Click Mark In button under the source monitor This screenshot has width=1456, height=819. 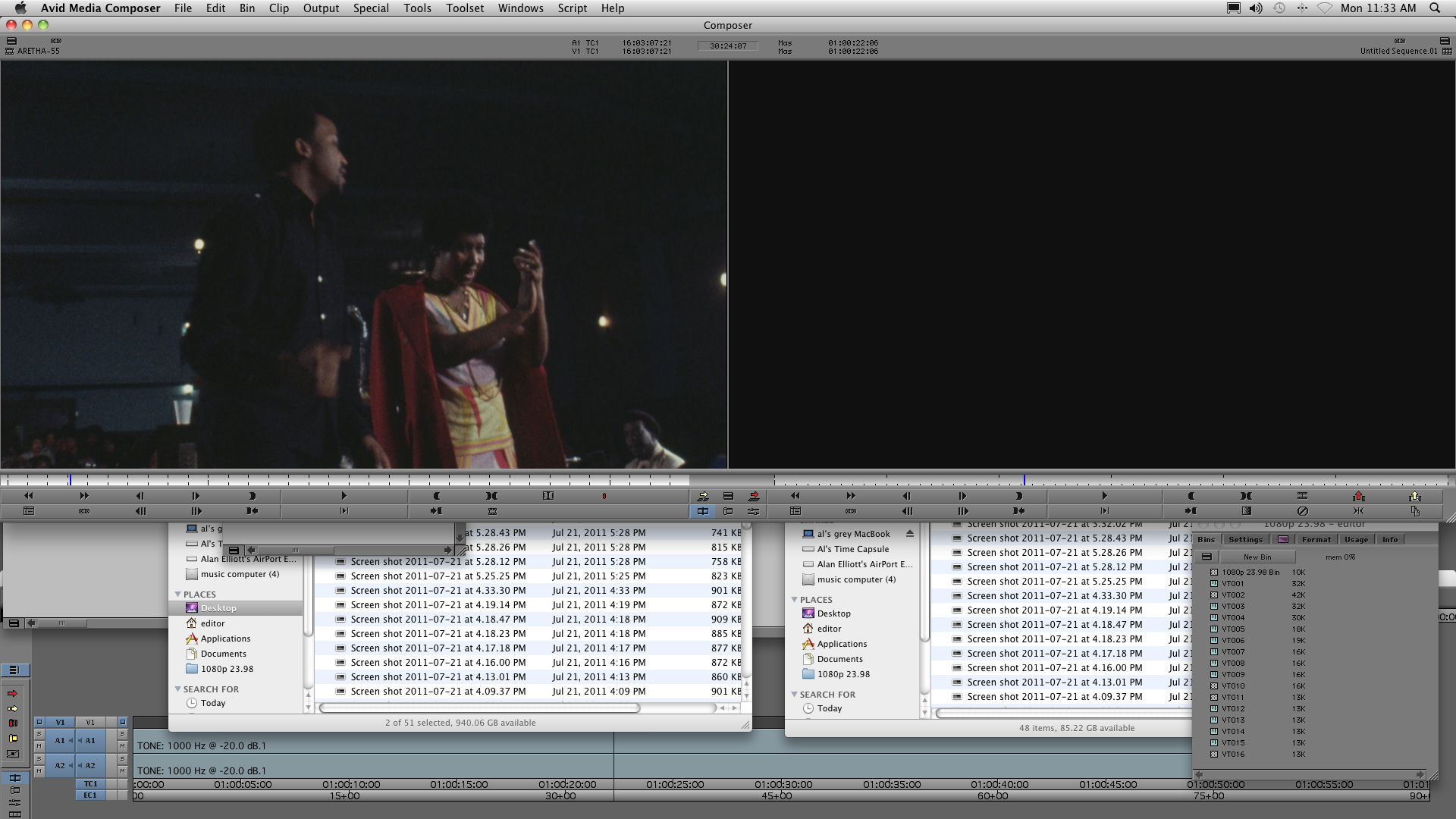(252, 496)
